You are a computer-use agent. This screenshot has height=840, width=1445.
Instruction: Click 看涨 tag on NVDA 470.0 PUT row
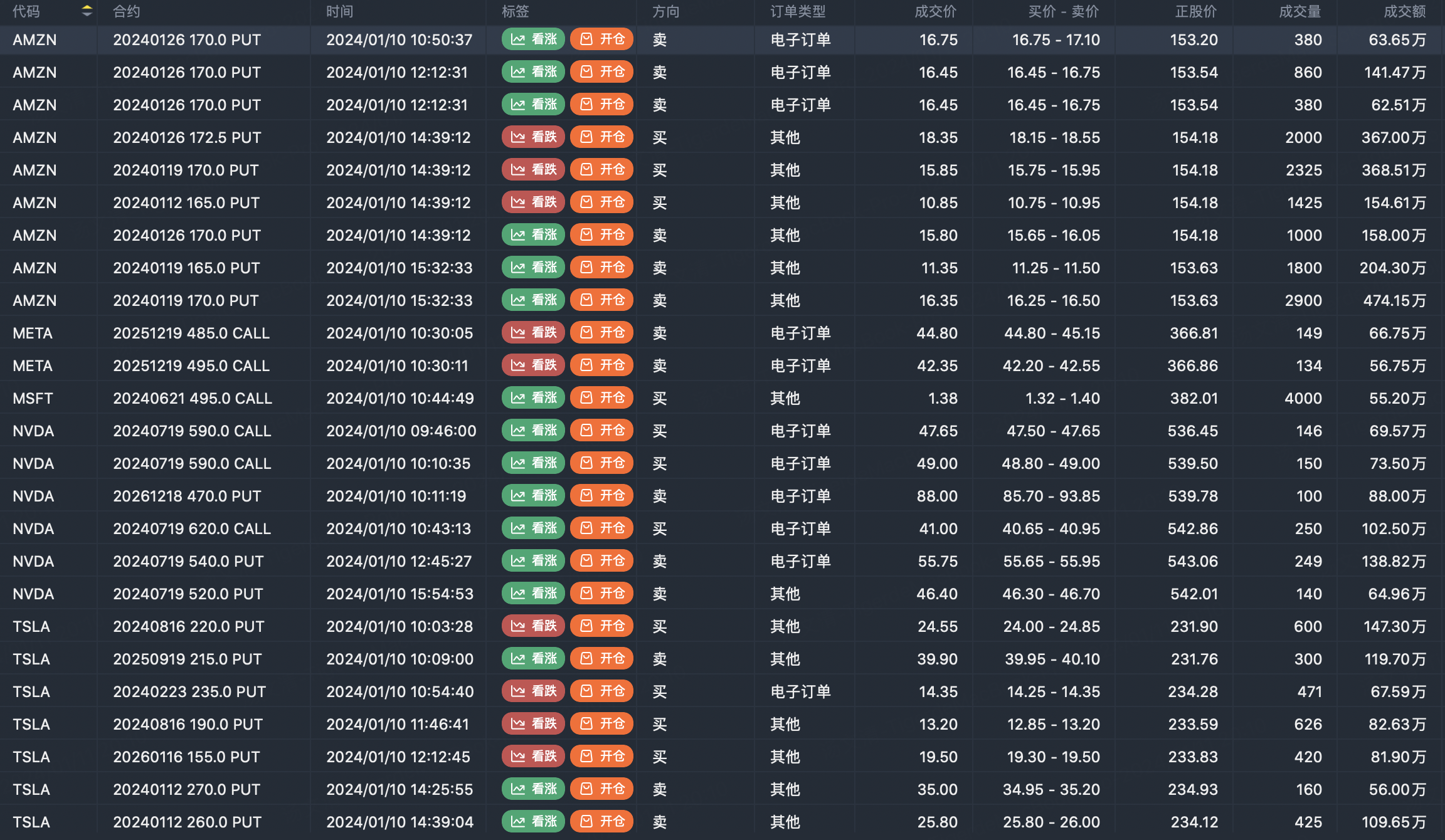click(x=534, y=495)
